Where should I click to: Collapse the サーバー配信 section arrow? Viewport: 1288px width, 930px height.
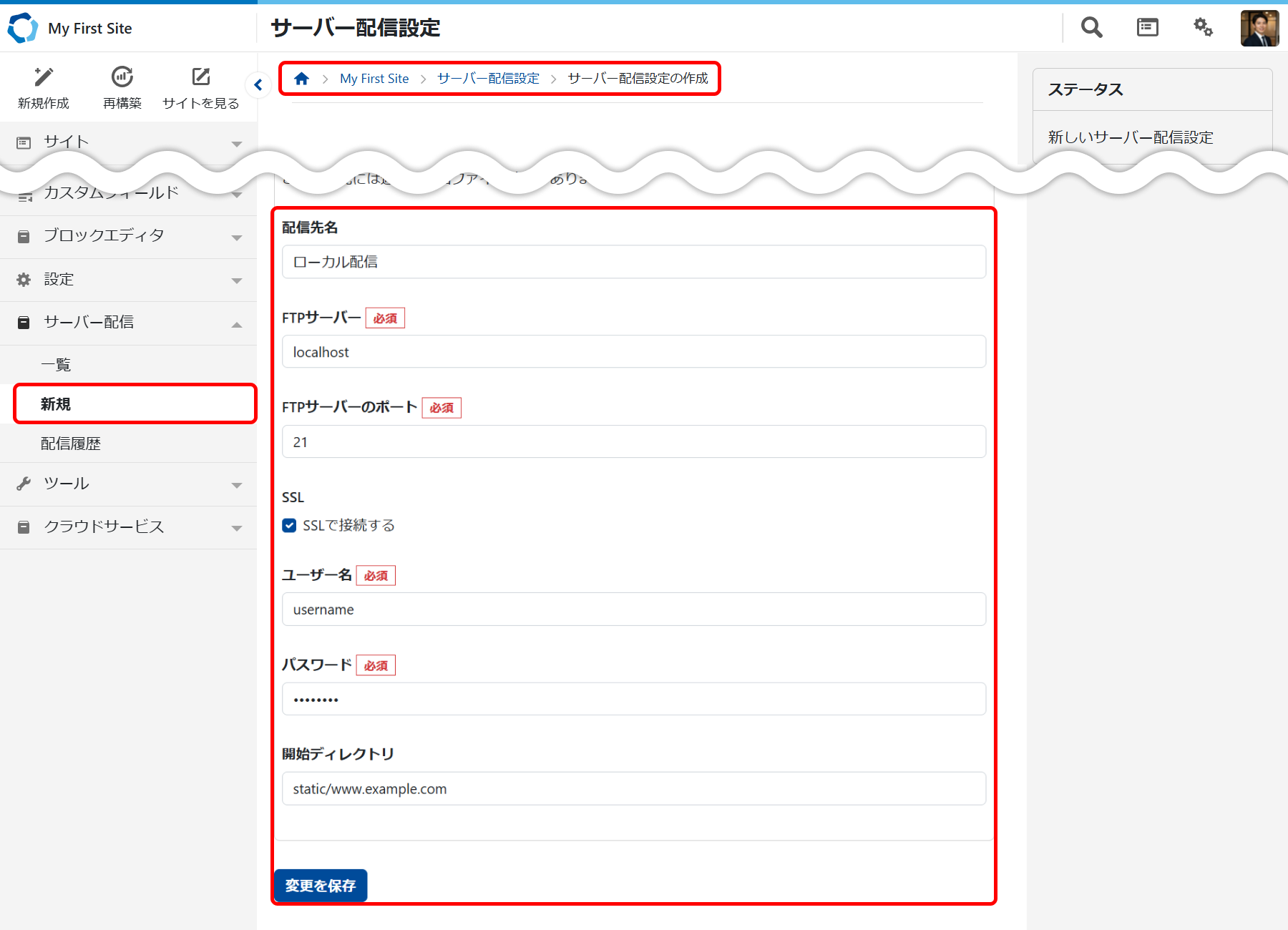click(237, 324)
